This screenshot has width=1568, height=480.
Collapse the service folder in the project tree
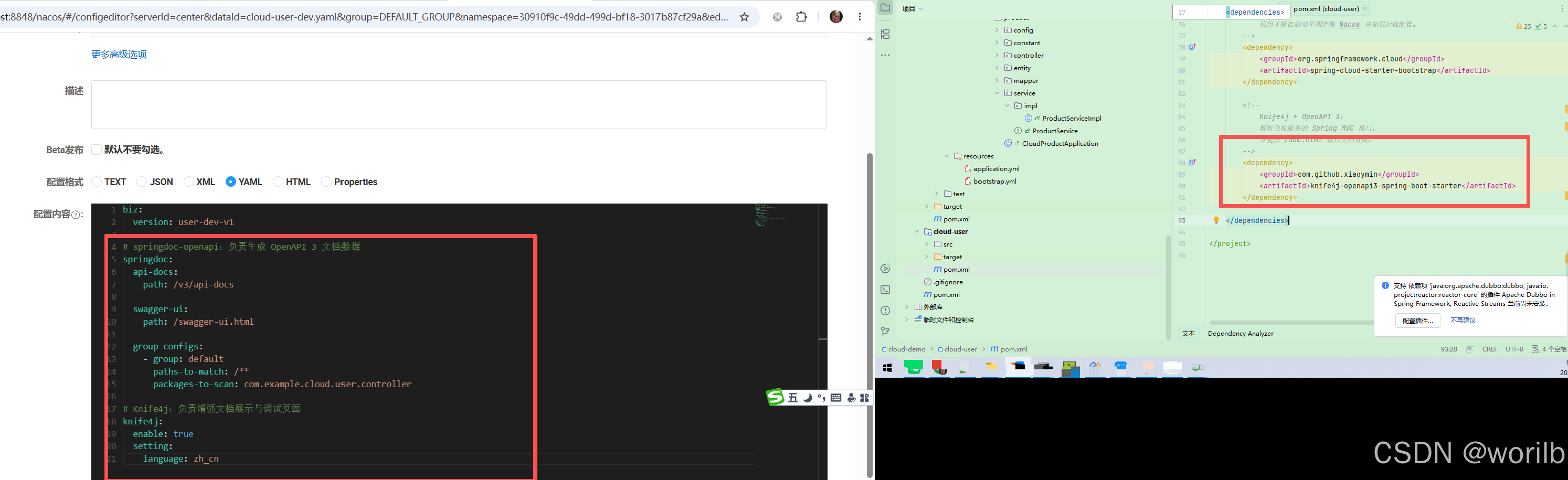pyautogui.click(x=997, y=93)
